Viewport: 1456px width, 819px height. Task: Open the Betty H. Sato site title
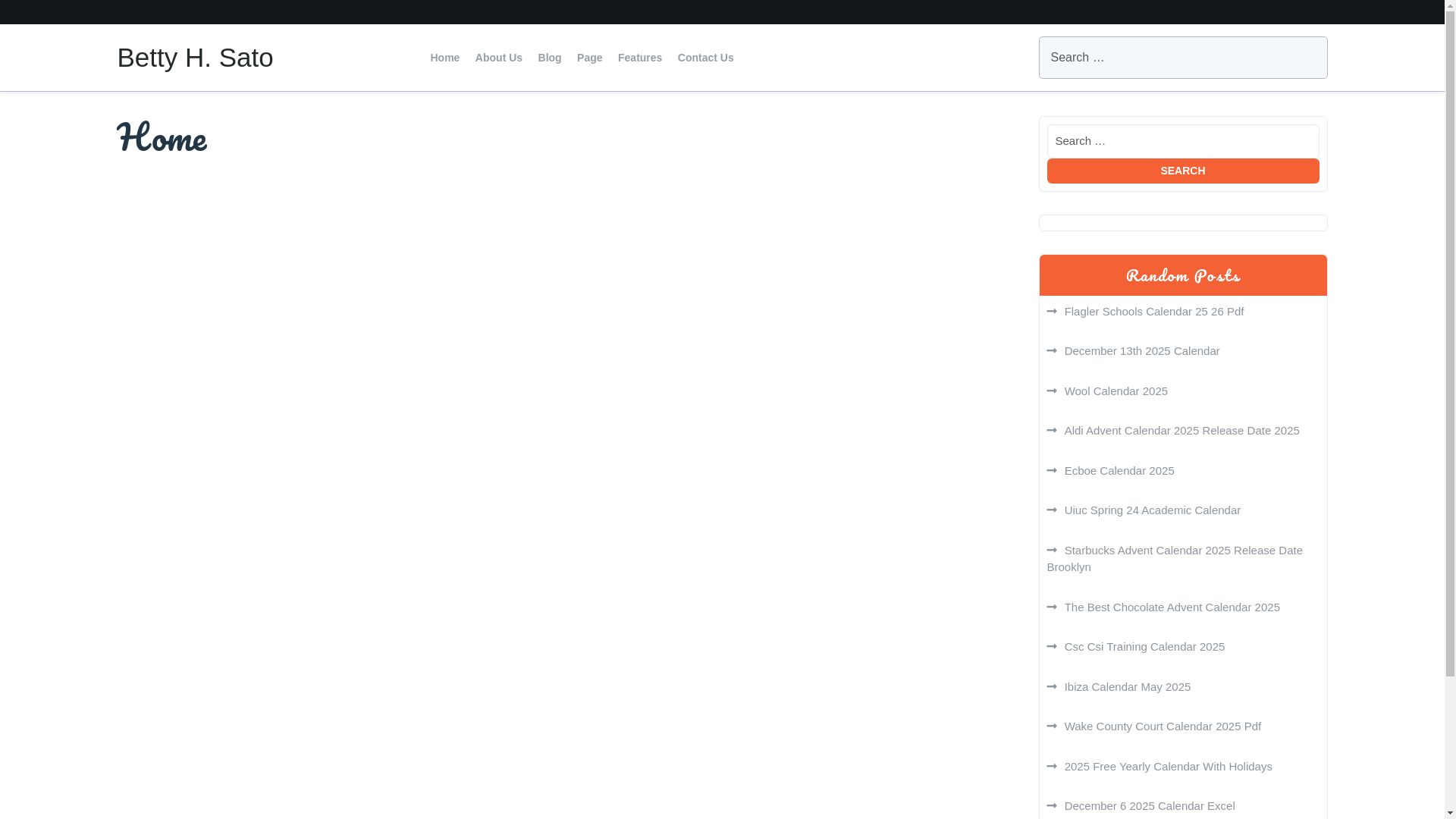195,58
